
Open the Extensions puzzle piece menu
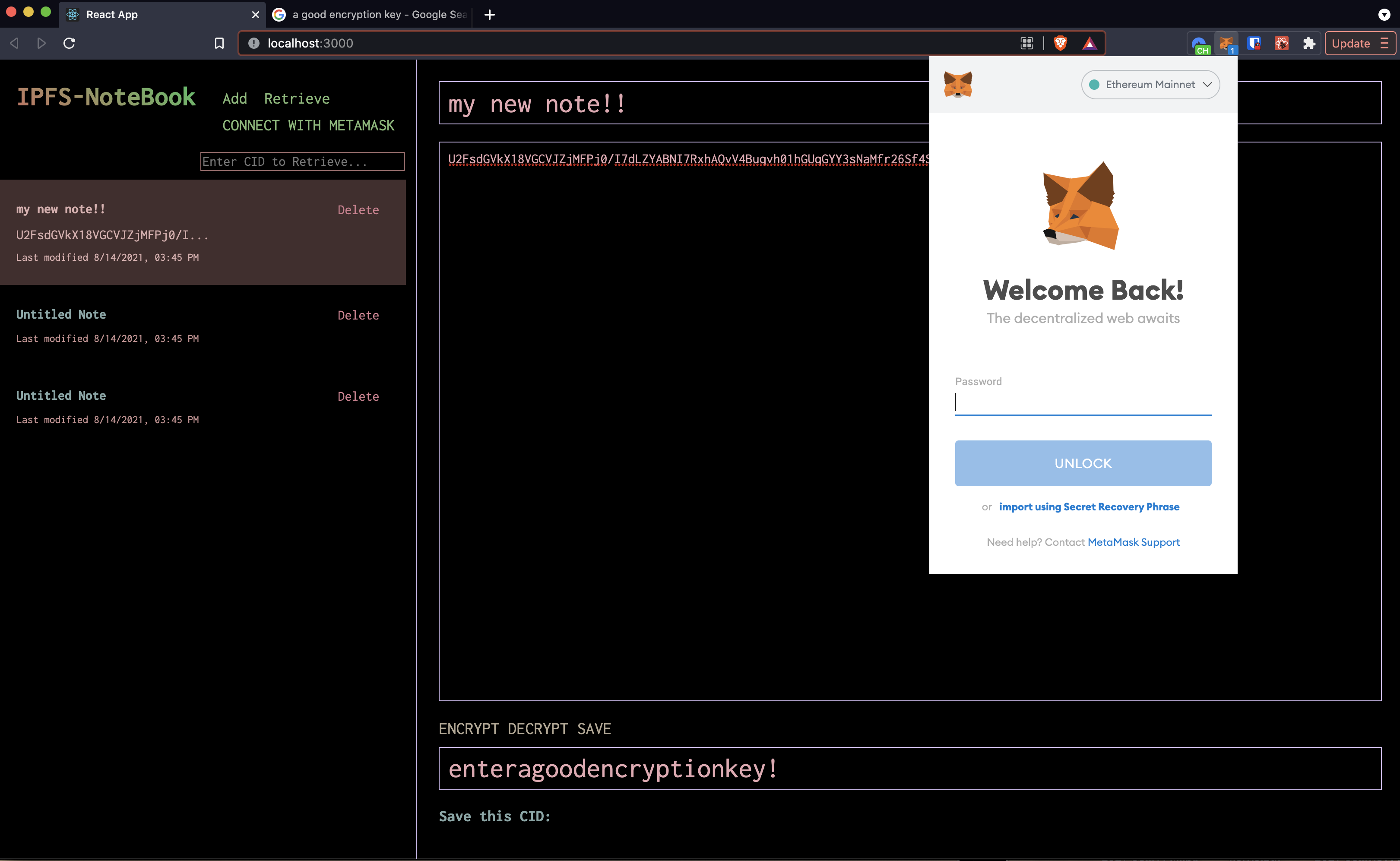pyautogui.click(x=1308, y=43)
